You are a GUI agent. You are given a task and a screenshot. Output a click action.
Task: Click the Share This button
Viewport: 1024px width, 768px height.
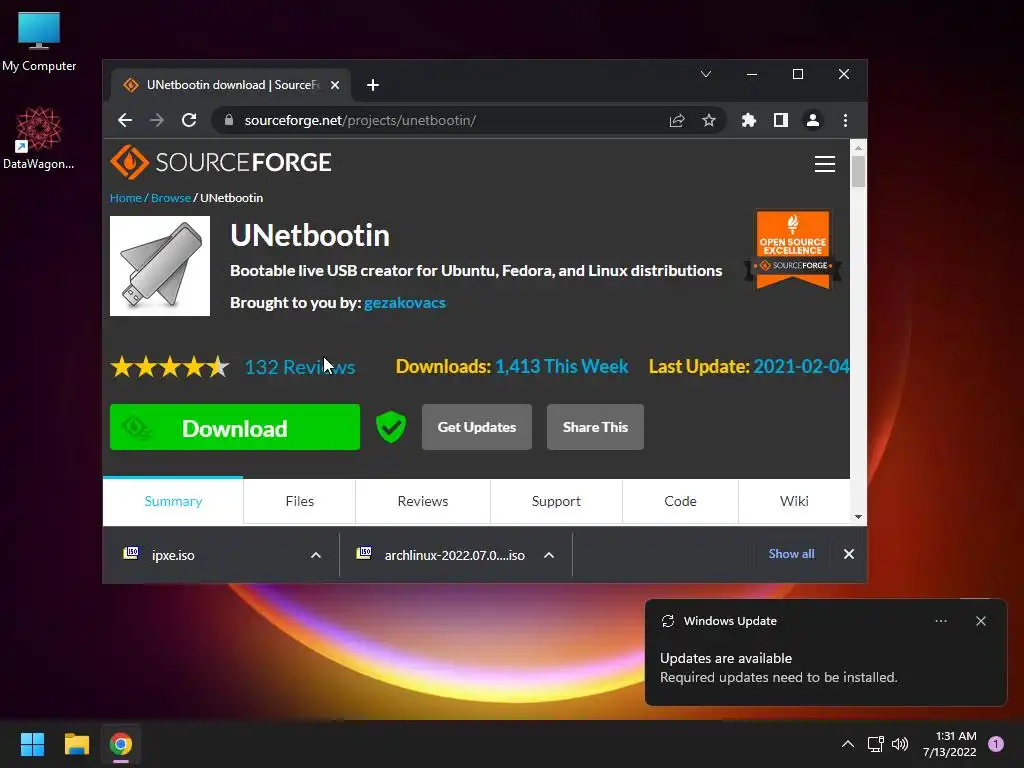pyautogui.click(x=595, y=427)
